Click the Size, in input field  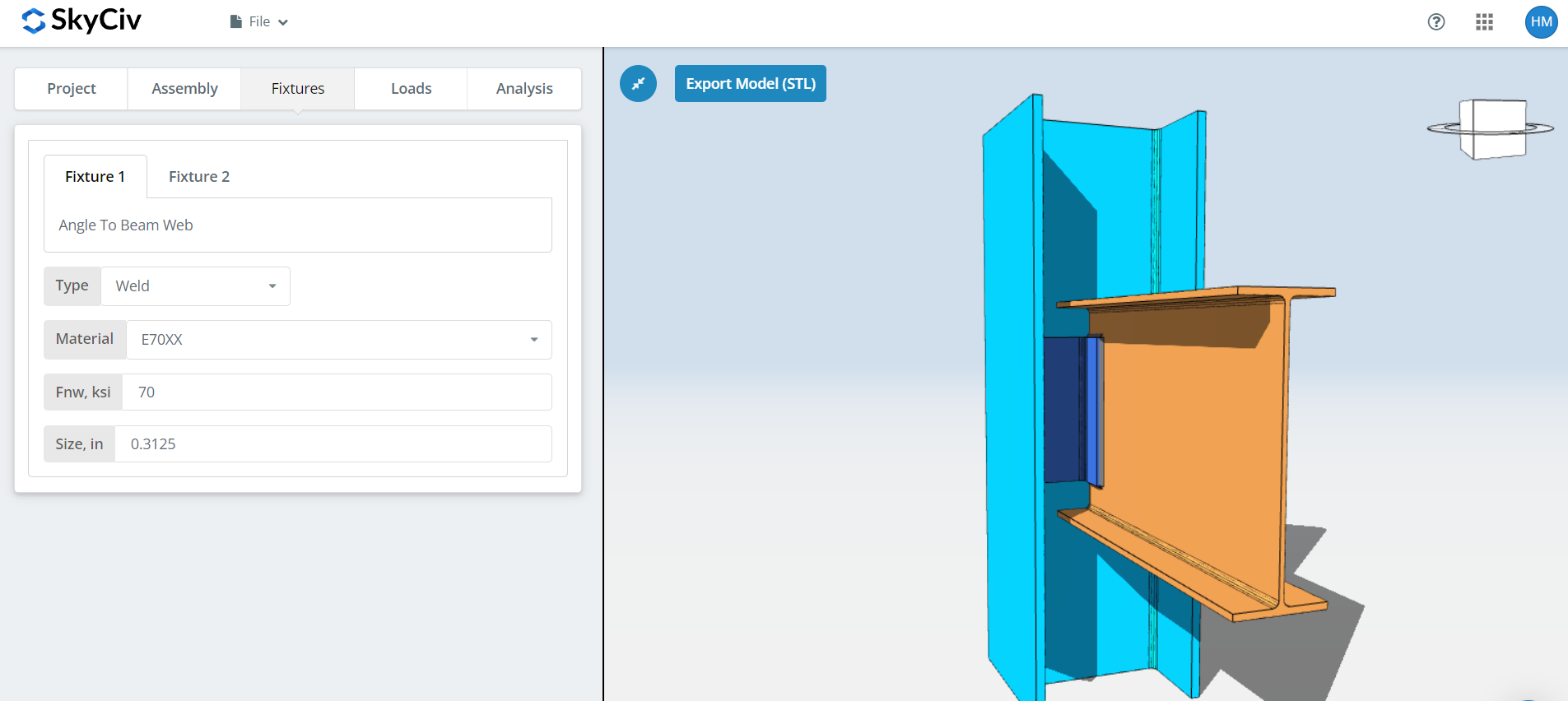coord(333,444)
